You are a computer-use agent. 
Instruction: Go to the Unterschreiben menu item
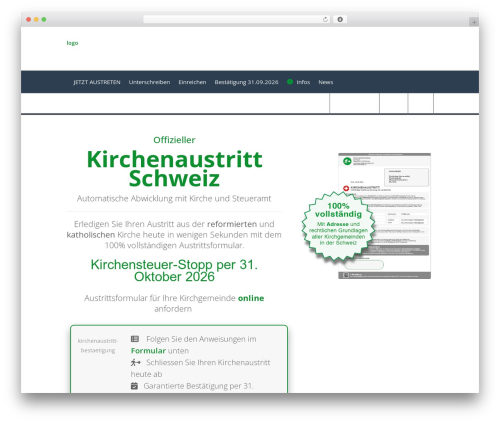[x=149, y=82]
